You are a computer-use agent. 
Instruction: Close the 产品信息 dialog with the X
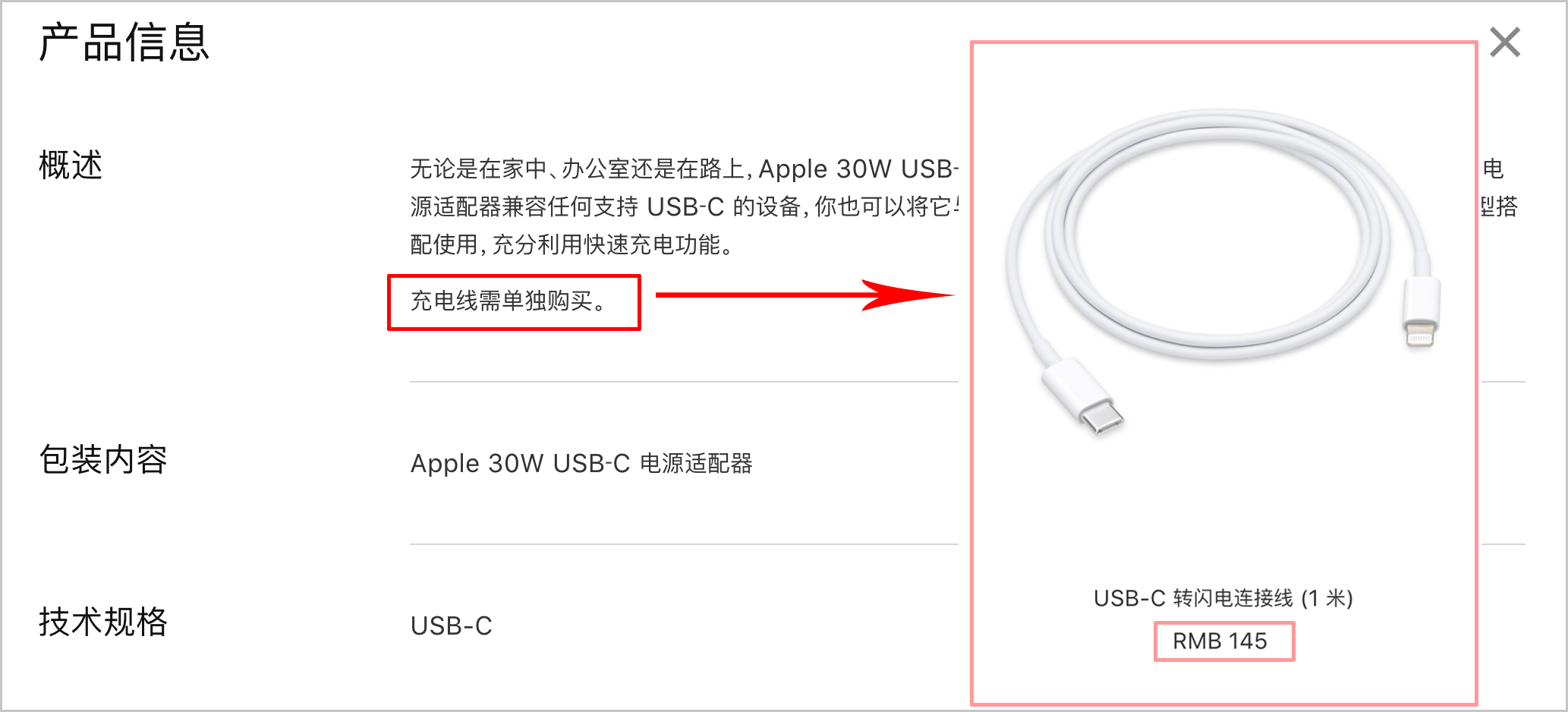pyautogui.click(x=1505, y=42)
